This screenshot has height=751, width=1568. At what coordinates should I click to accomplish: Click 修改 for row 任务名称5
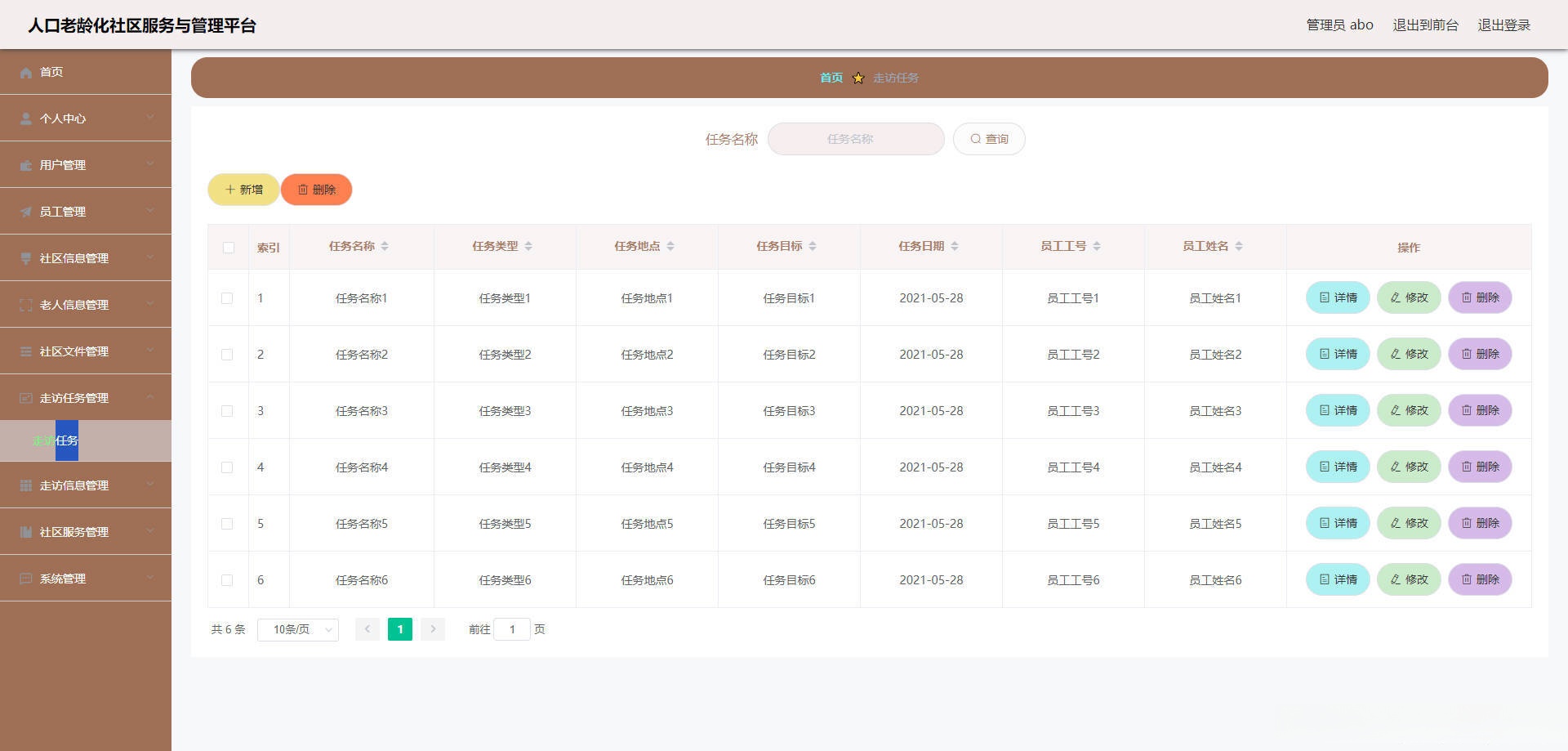pyautogui.click(x=1409, y=523)
